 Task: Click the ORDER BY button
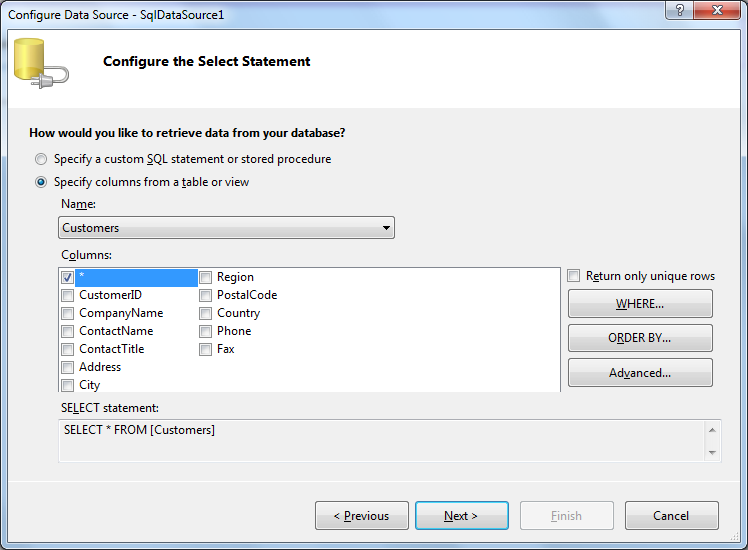pos(640,338)
